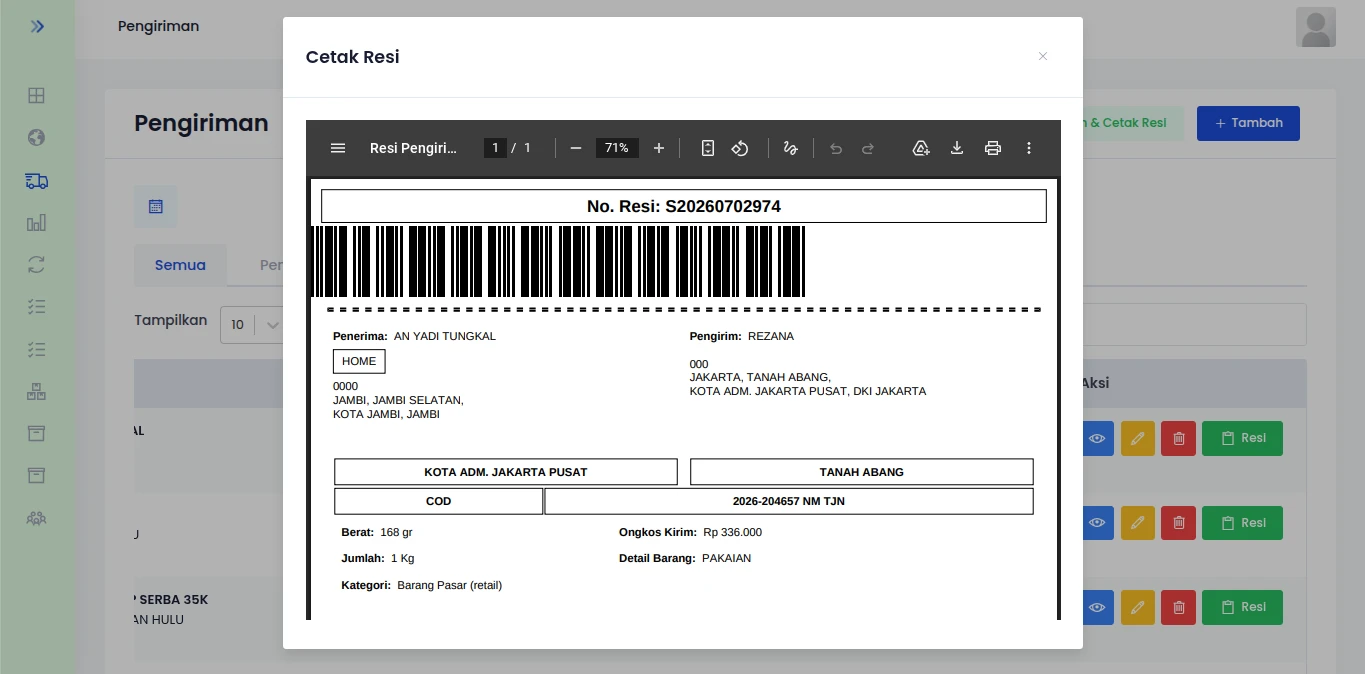The width and height of the screenshot is (1365, 674).
Task: Expand the sidebar with the double-chevron icon
Action: click(37, 26)
